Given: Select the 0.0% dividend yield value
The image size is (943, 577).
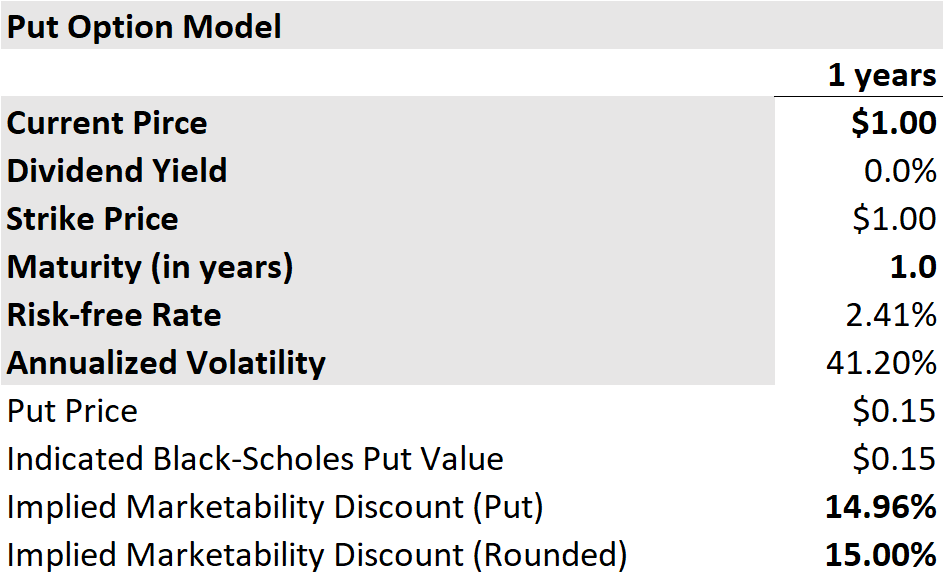Looking at the screenshot, I should pyautogui.click(x=900, y=171).
